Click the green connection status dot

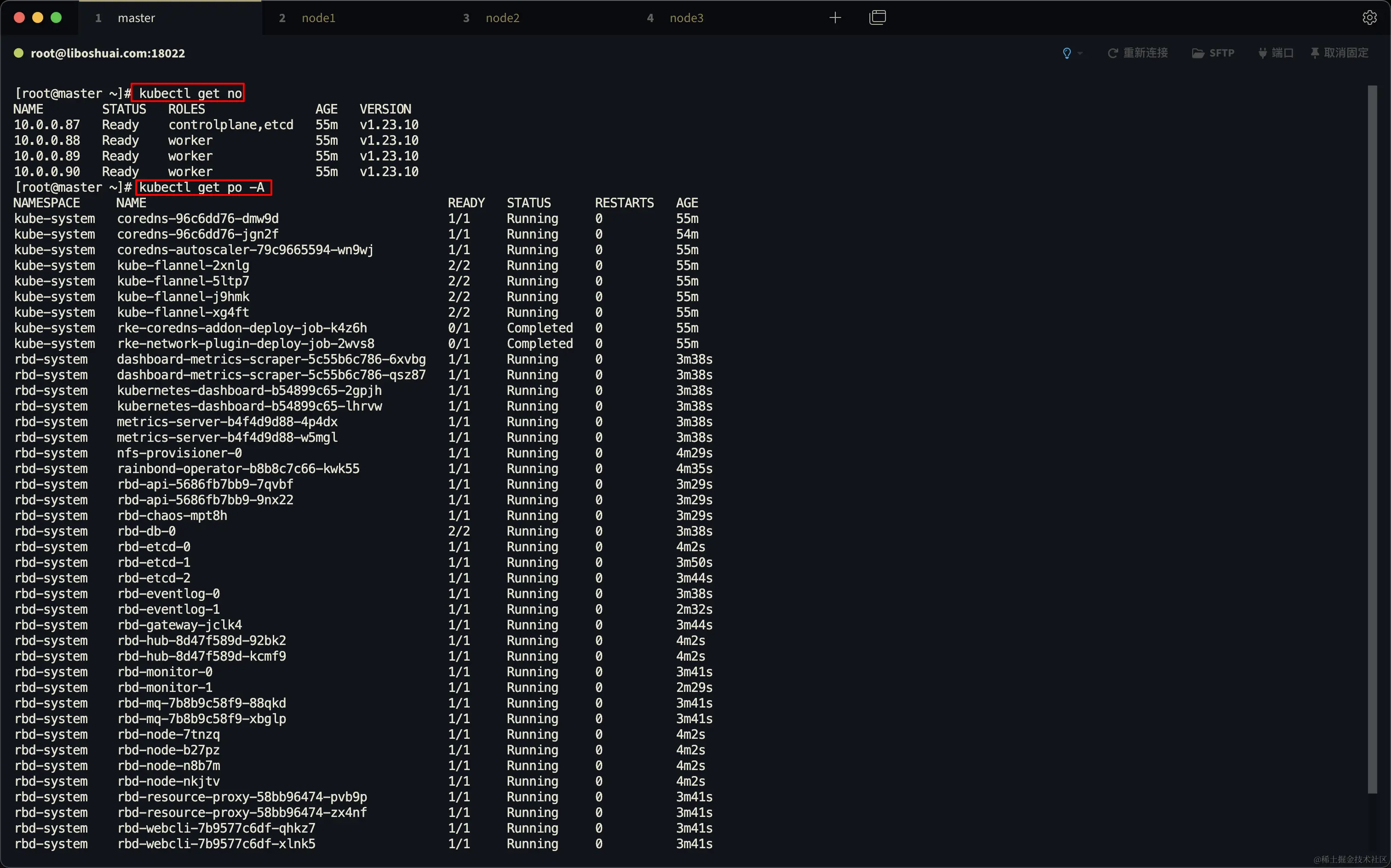[x=18, y=53]
